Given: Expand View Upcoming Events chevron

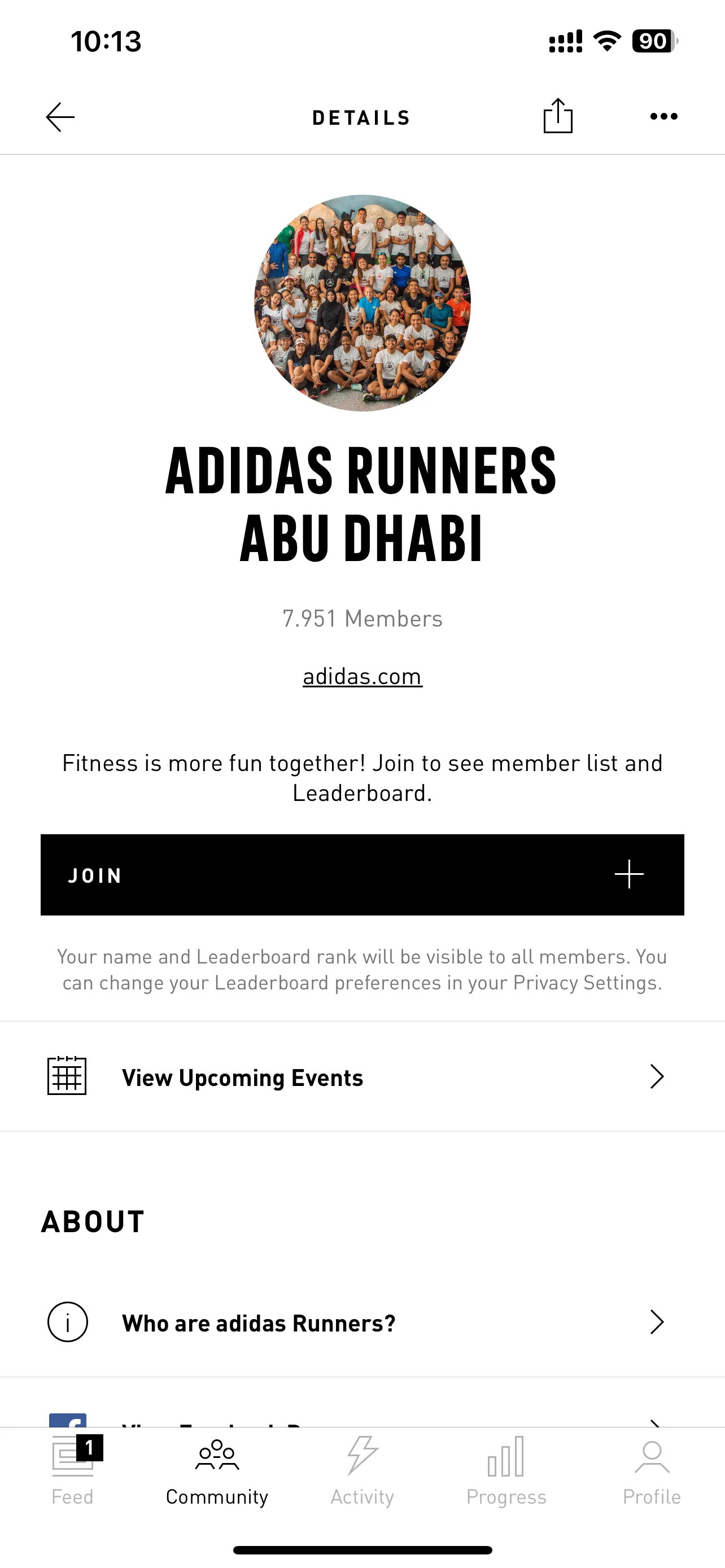Looking at the screenshot, I should (x=656, y=1076).
